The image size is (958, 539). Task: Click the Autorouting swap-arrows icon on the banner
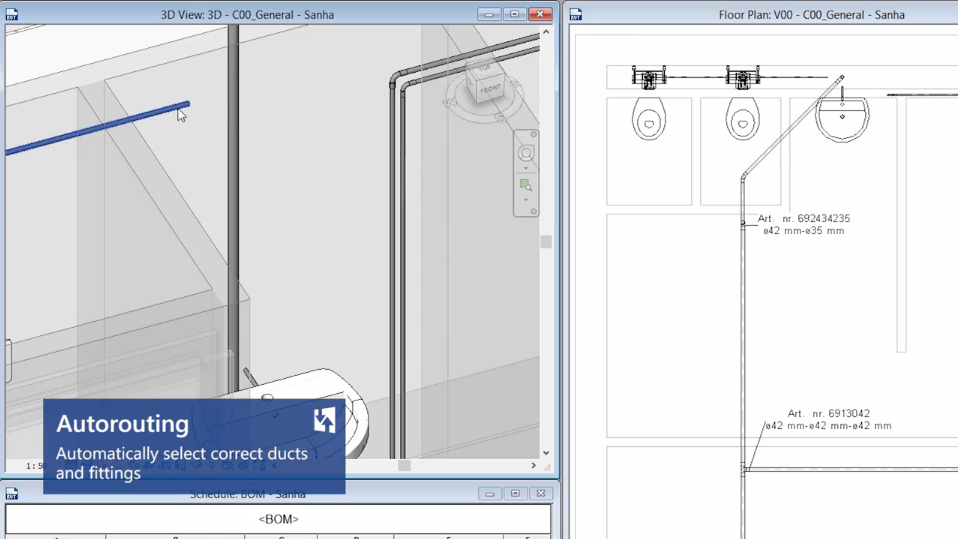click(324, 420)
